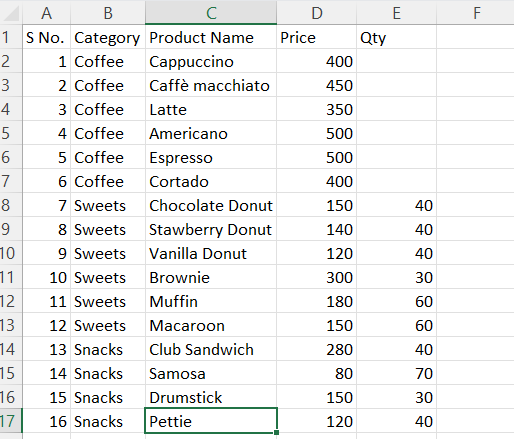Screen dimensions: 514x439
Task: Select Samosa's price 80
Action: [316, 373]
